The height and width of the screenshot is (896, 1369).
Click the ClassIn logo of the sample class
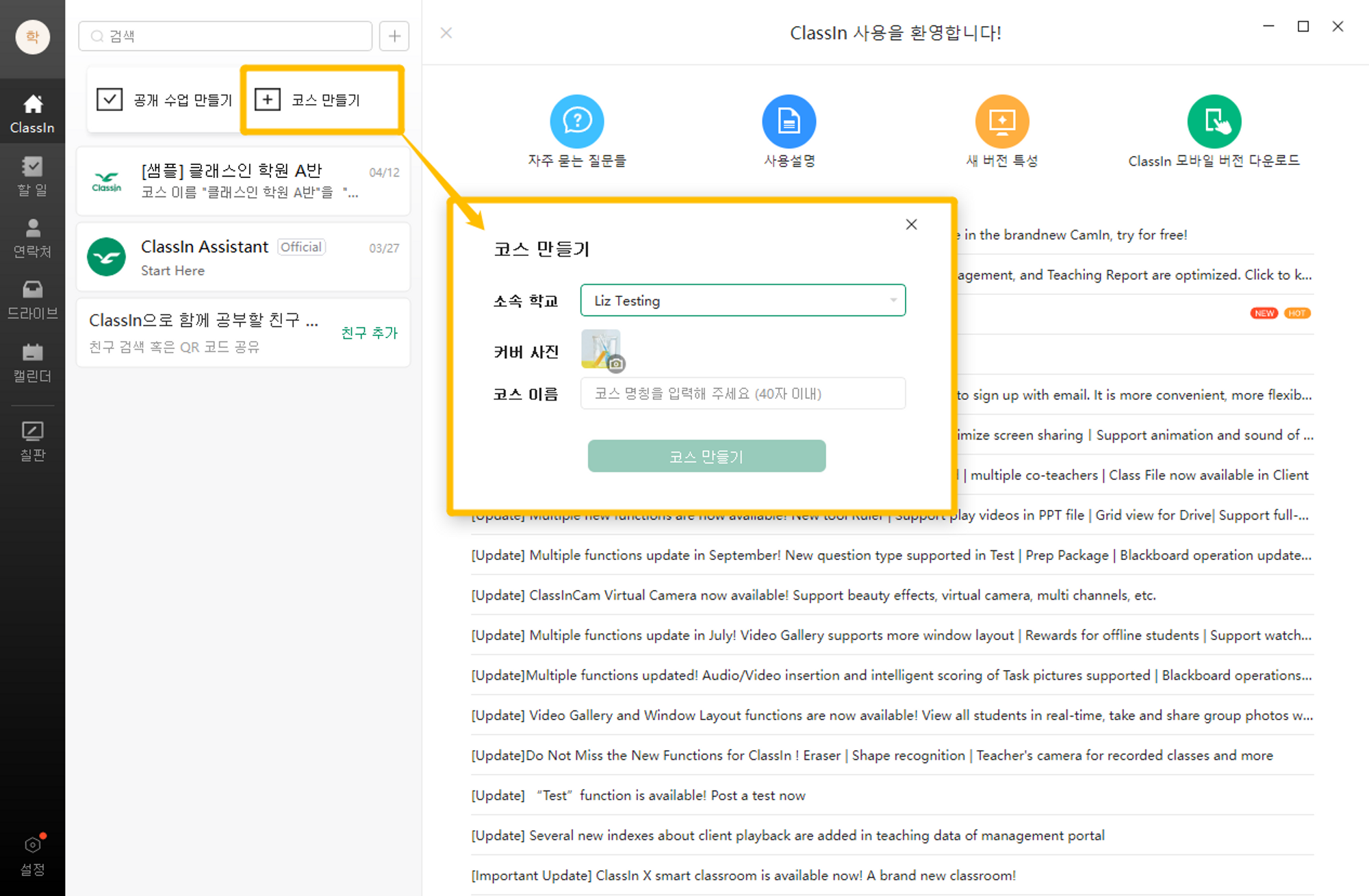(106, 181)
